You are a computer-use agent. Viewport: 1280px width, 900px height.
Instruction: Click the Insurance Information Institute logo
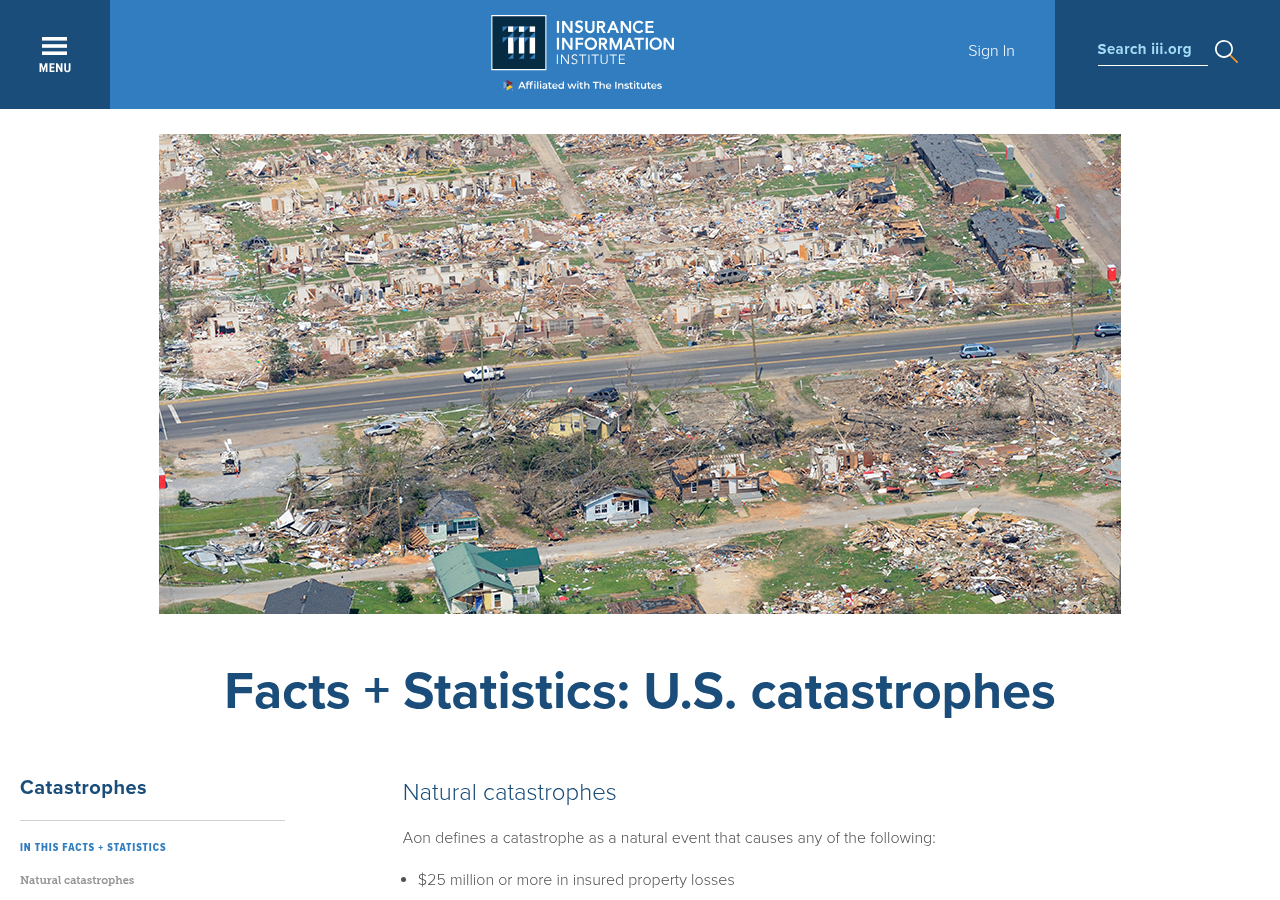[x=582, y=43]
